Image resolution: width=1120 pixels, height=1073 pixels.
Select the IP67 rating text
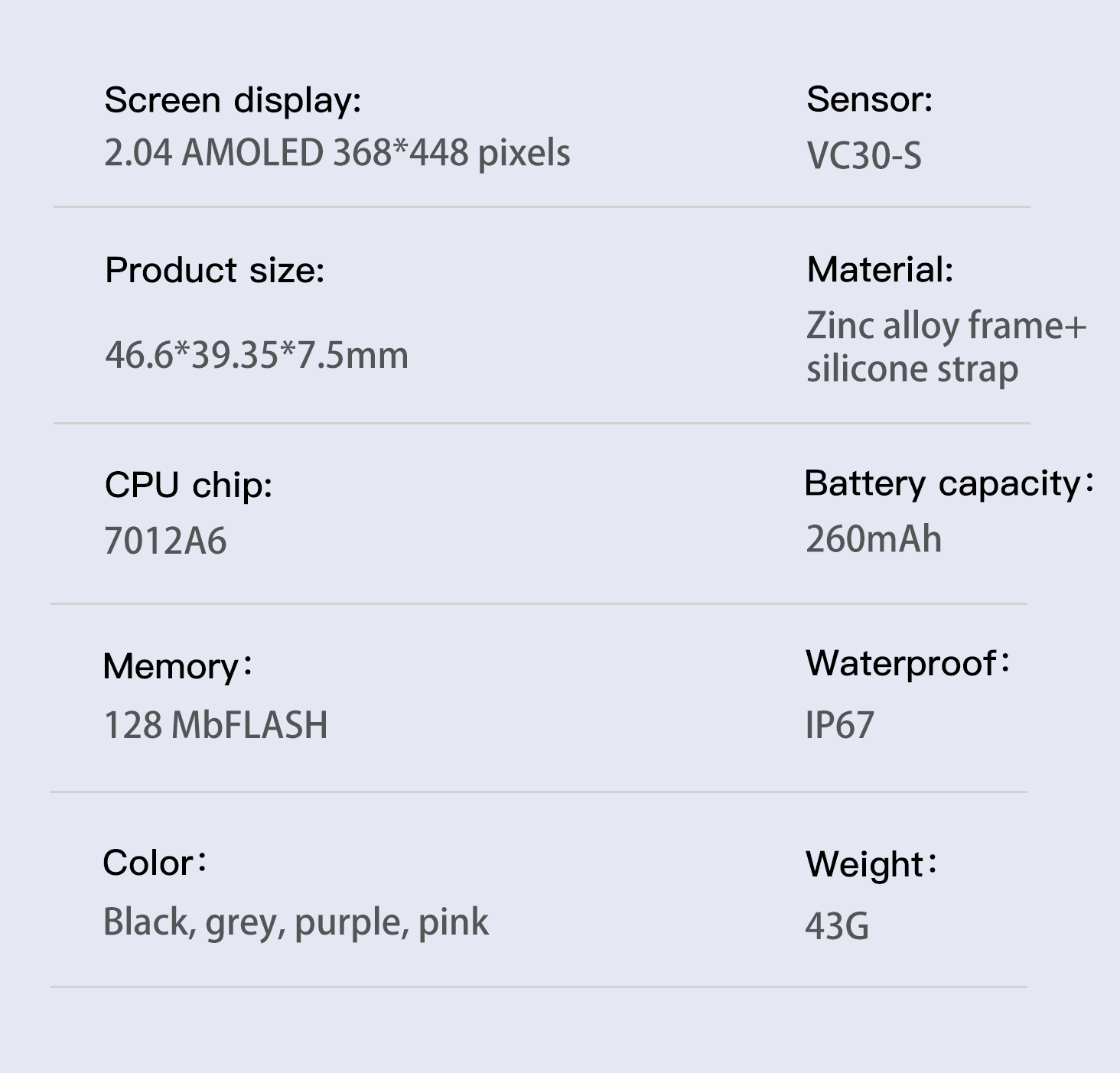coord(838,725)
